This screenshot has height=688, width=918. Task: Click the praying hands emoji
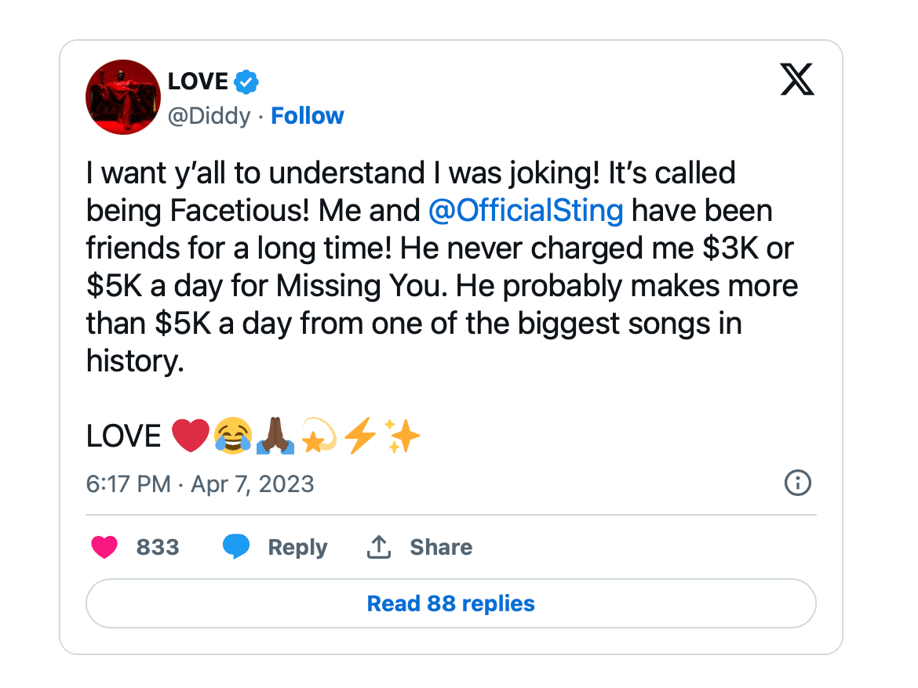[276, 436]
